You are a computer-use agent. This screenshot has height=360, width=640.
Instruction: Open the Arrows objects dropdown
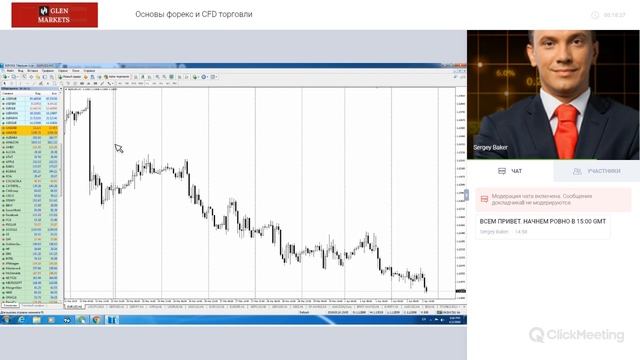(110, 83)
